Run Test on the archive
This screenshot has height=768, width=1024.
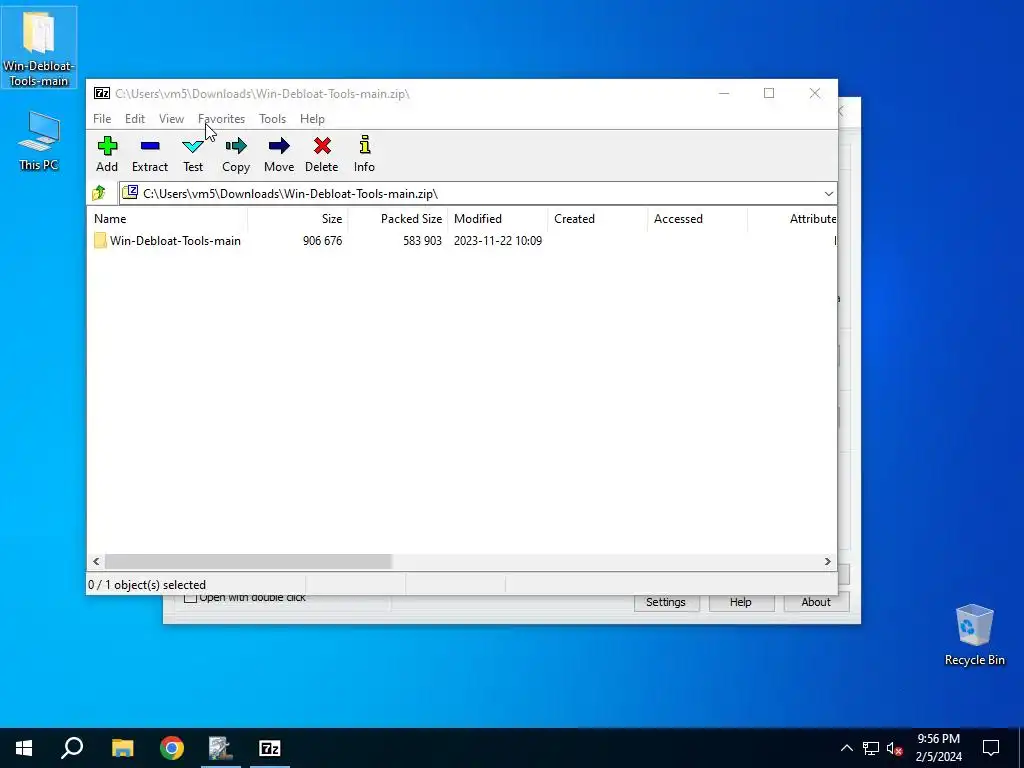[193, 154]
